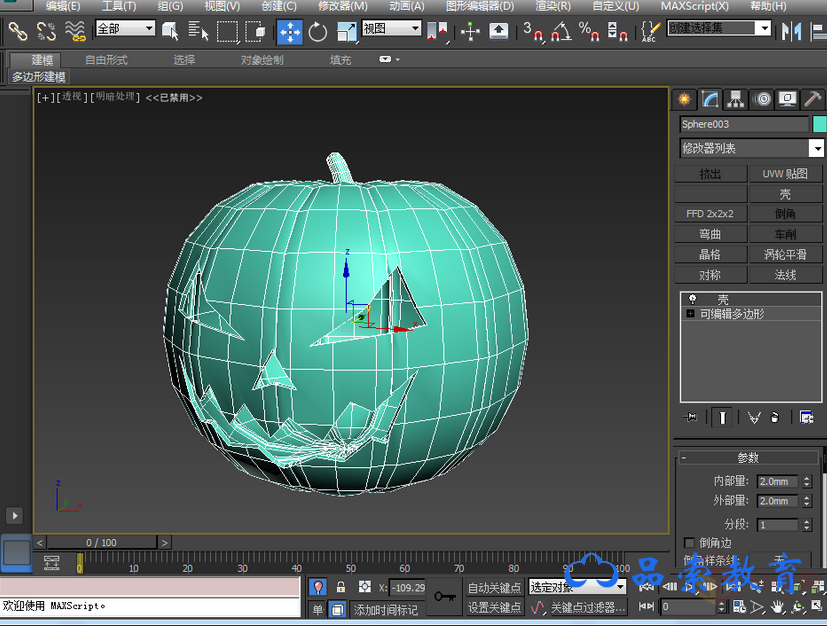Image resolution: width=827 pixels, height=626 pixels.
Task: Switch to the Hierarchy panel icon
Action: coord(737,99)
